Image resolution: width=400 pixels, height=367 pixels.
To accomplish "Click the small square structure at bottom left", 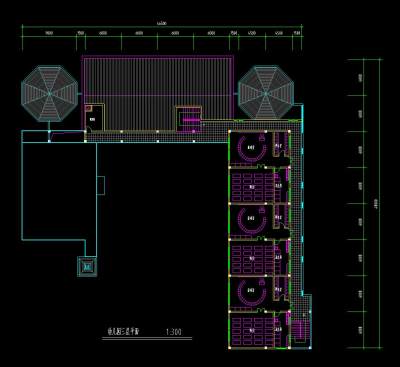I will (x=87, y=266).
